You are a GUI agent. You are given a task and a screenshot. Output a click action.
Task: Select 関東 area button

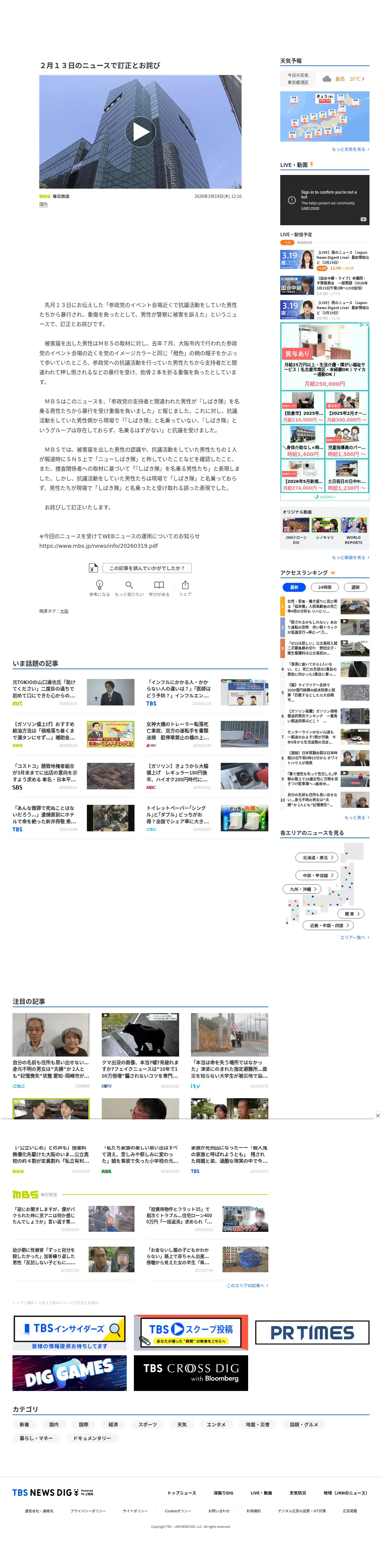(x=352, y=914)
